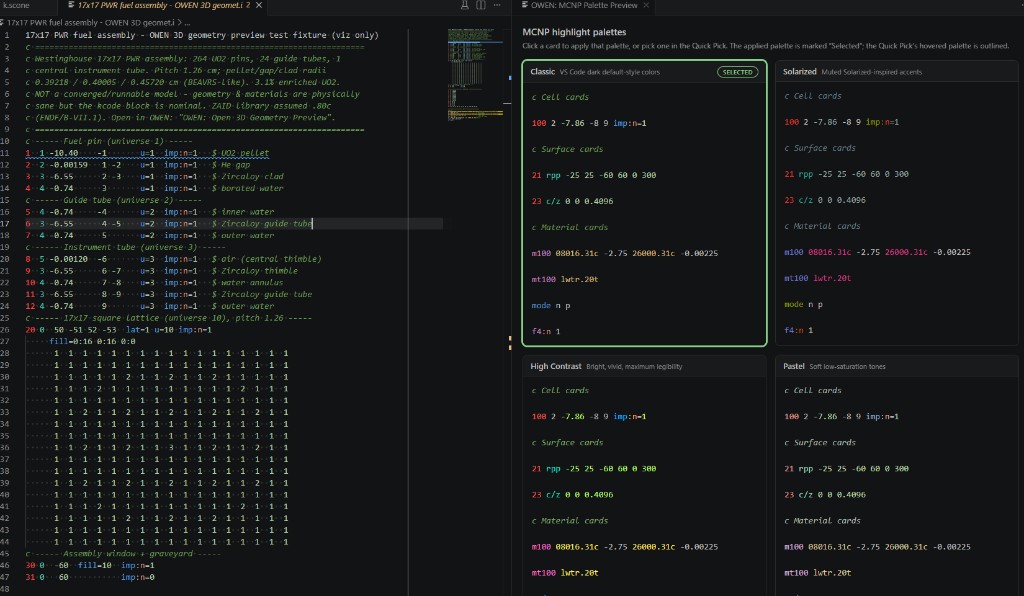The image size is (1024, 596).
Task: Click the file icon on the fuel assembly tab
Action: 71,5
